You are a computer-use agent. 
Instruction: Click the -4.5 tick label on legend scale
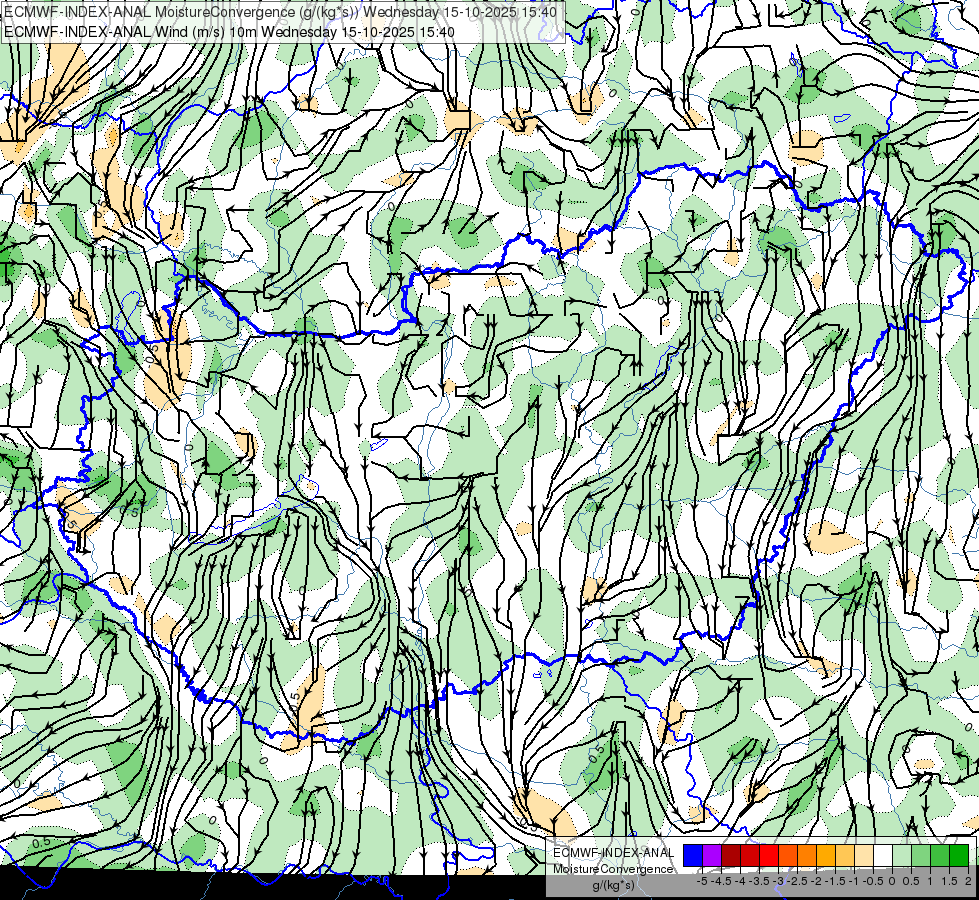coord(721,881)
